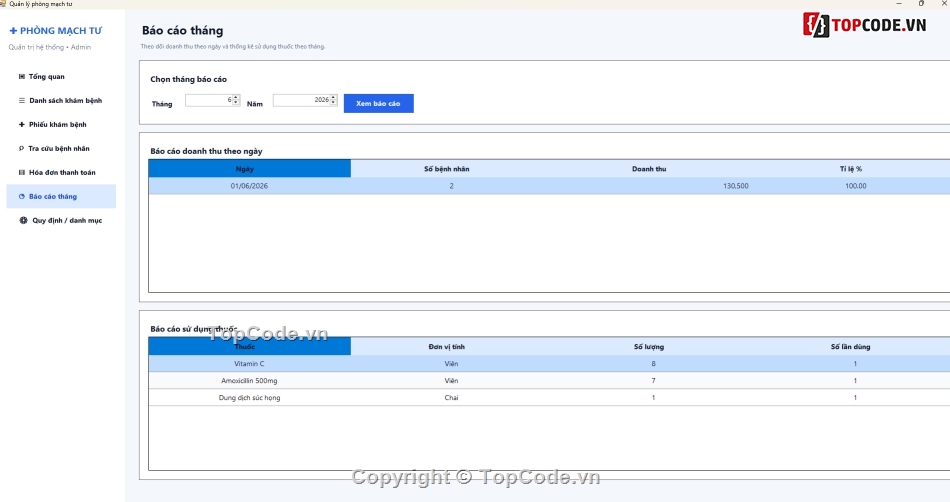Click the Danh sách khám bệnh list icon
950x502 pixels.
click(x=22, y=101)
